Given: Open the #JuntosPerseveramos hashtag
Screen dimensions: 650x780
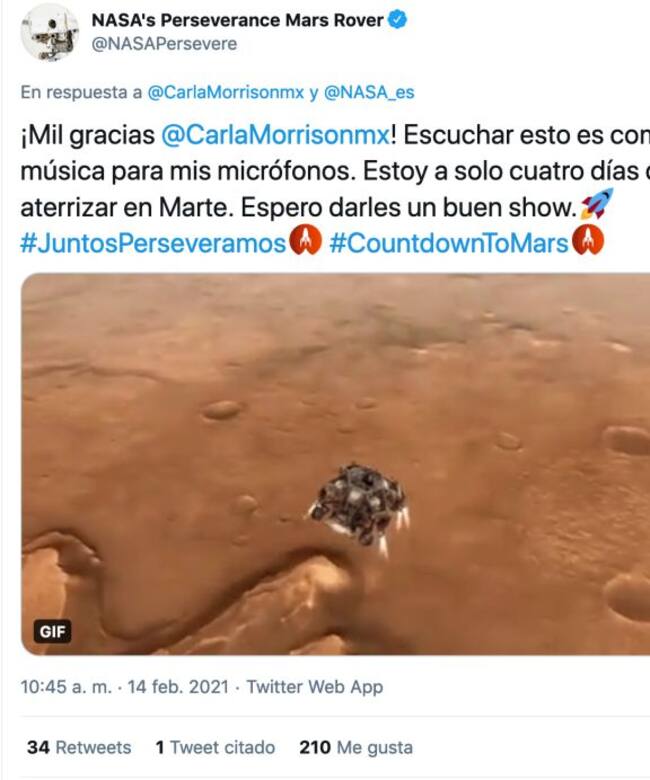Looking at the screenshot, I should coord(153,243).
